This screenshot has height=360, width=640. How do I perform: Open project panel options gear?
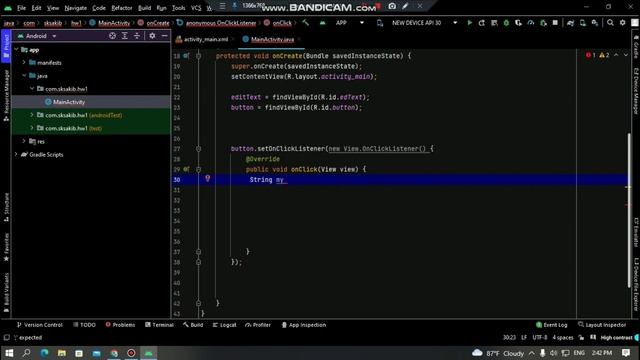[152, 36]
